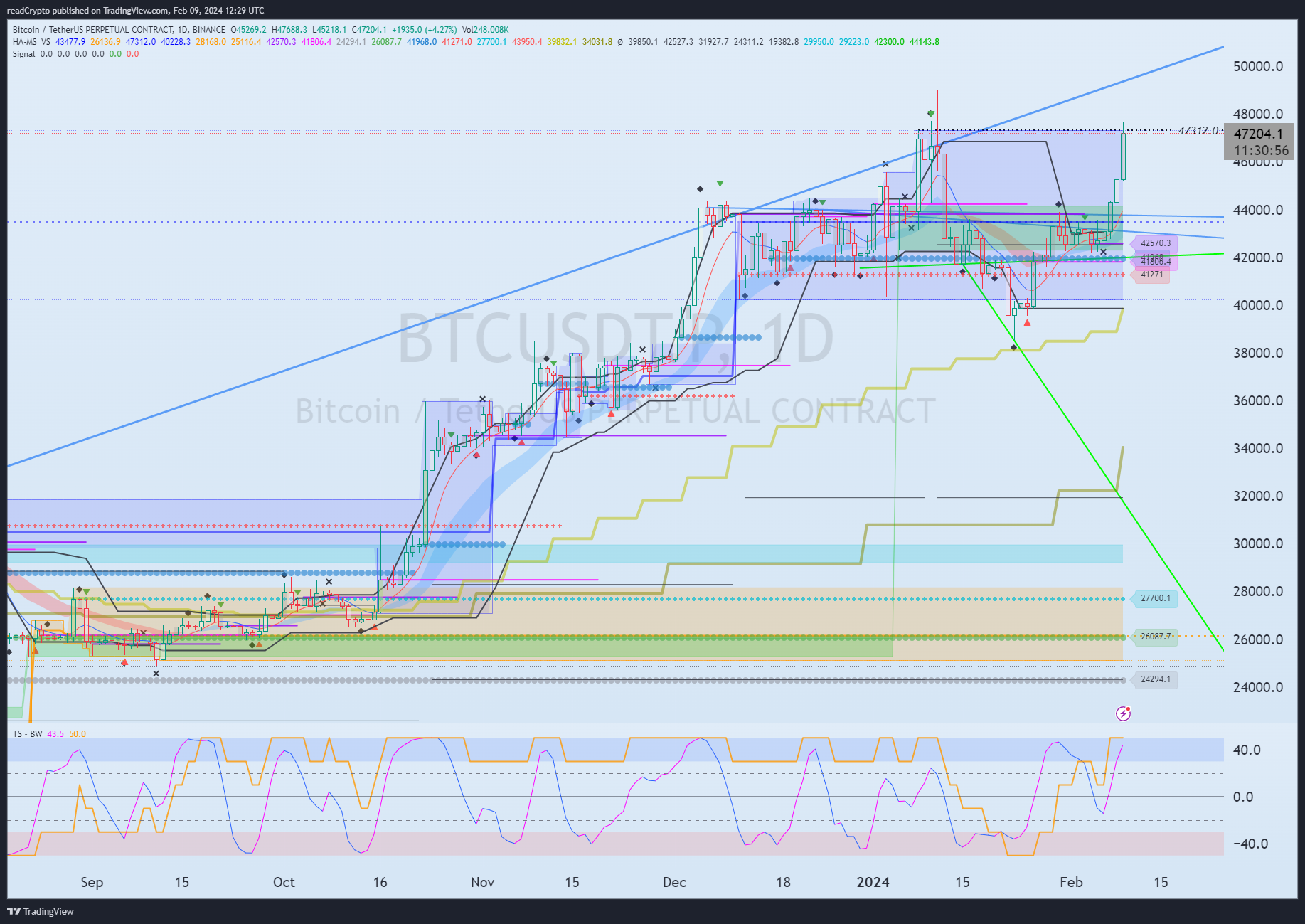Click the oscillator axis label -40.0
Image resolution: width=1305 pixels, height=924 pixels.
pyautogui.click(x=1250, y=844)
